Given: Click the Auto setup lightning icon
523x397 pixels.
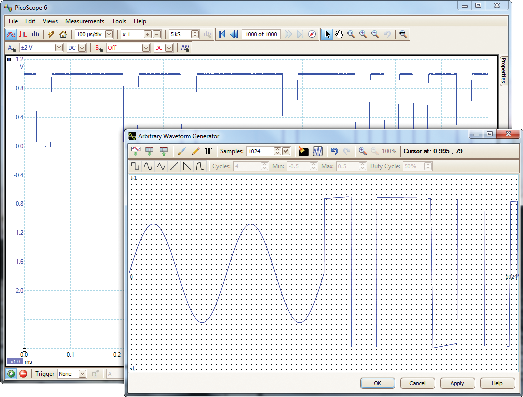Looking at the screenshot, I should coord(51,34).
